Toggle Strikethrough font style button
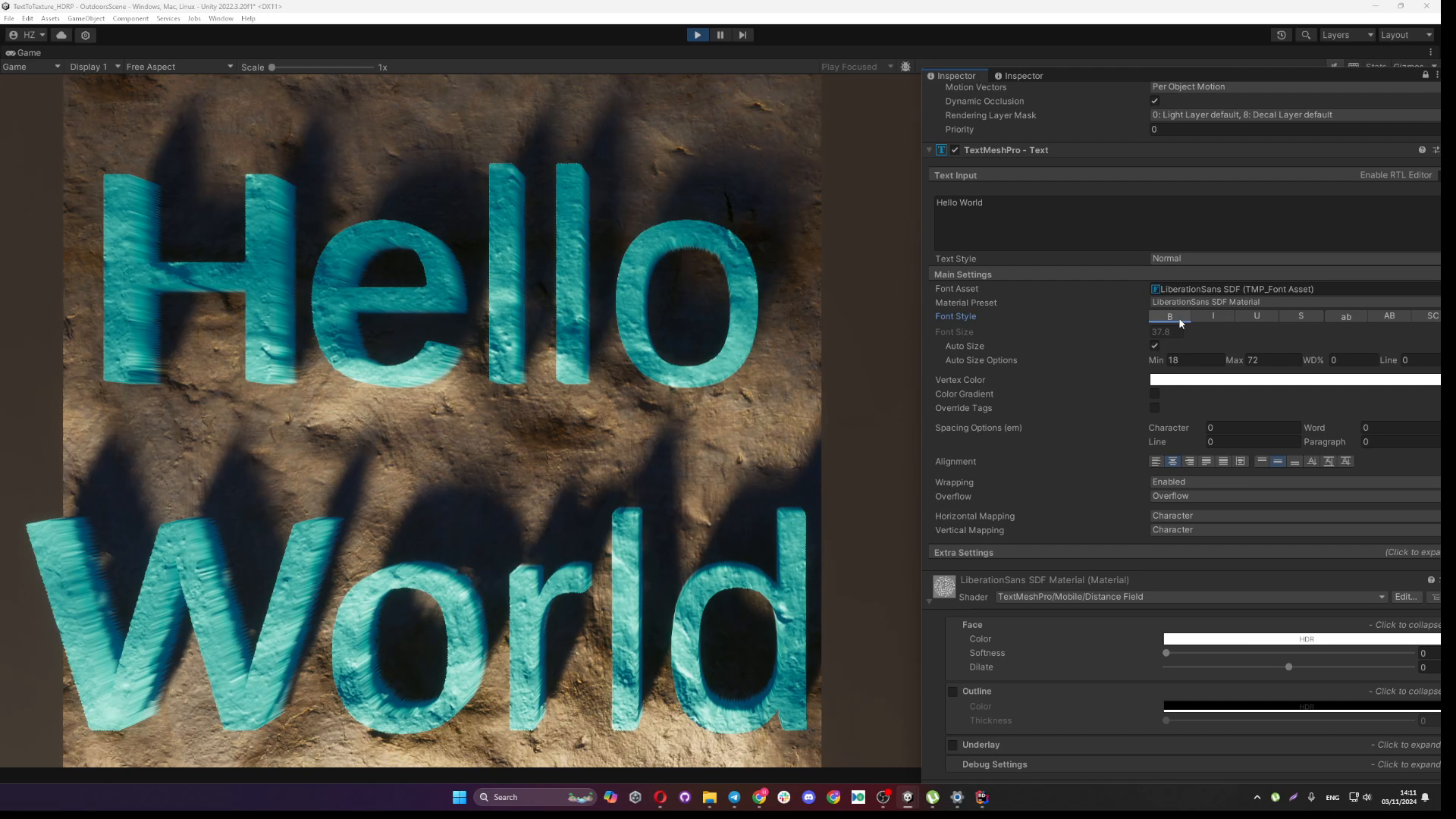 [x=1301, y=316]
